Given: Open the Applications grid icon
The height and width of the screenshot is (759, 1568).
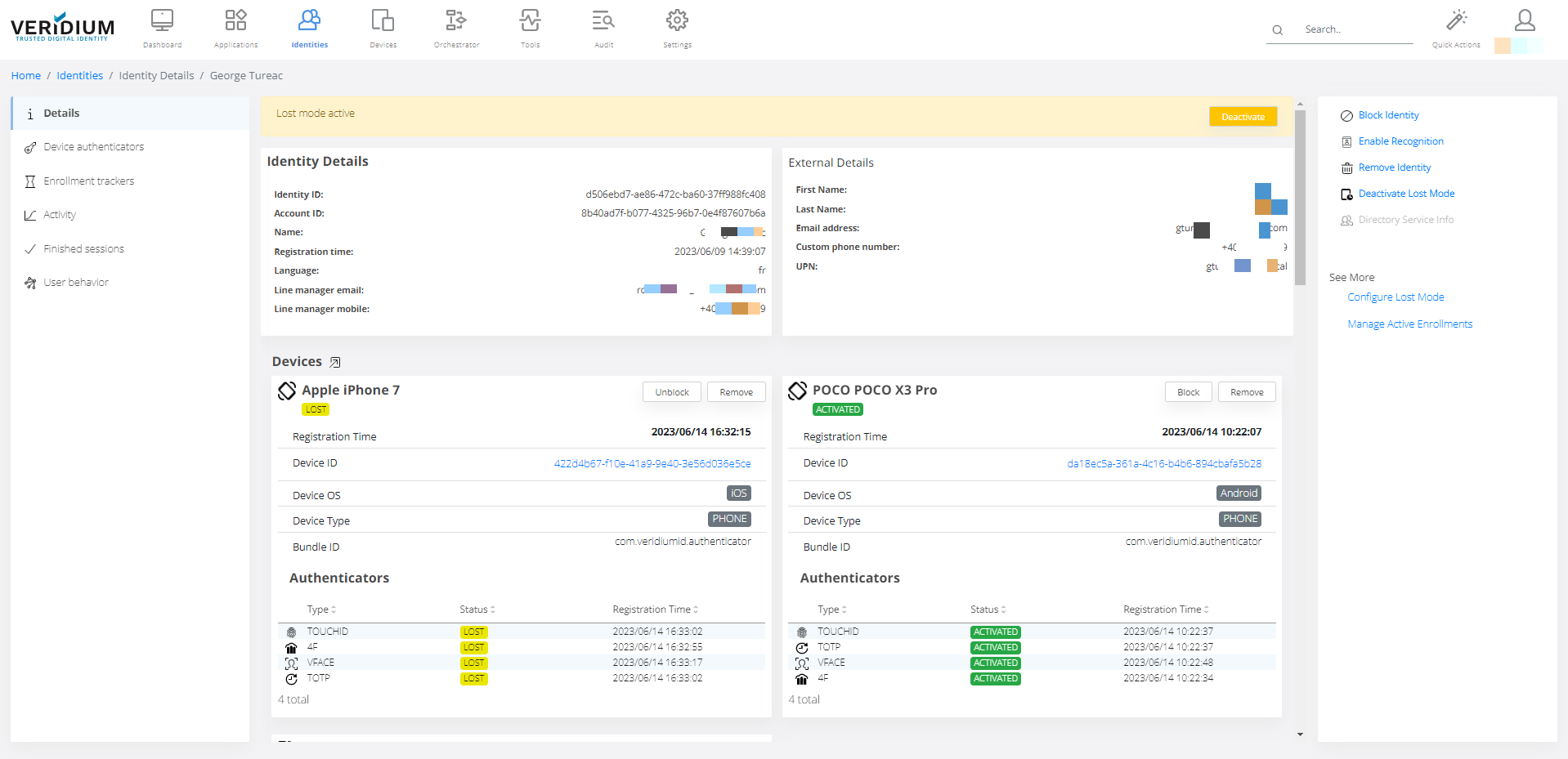Looking at the screenshot, I should pos(235,21).
